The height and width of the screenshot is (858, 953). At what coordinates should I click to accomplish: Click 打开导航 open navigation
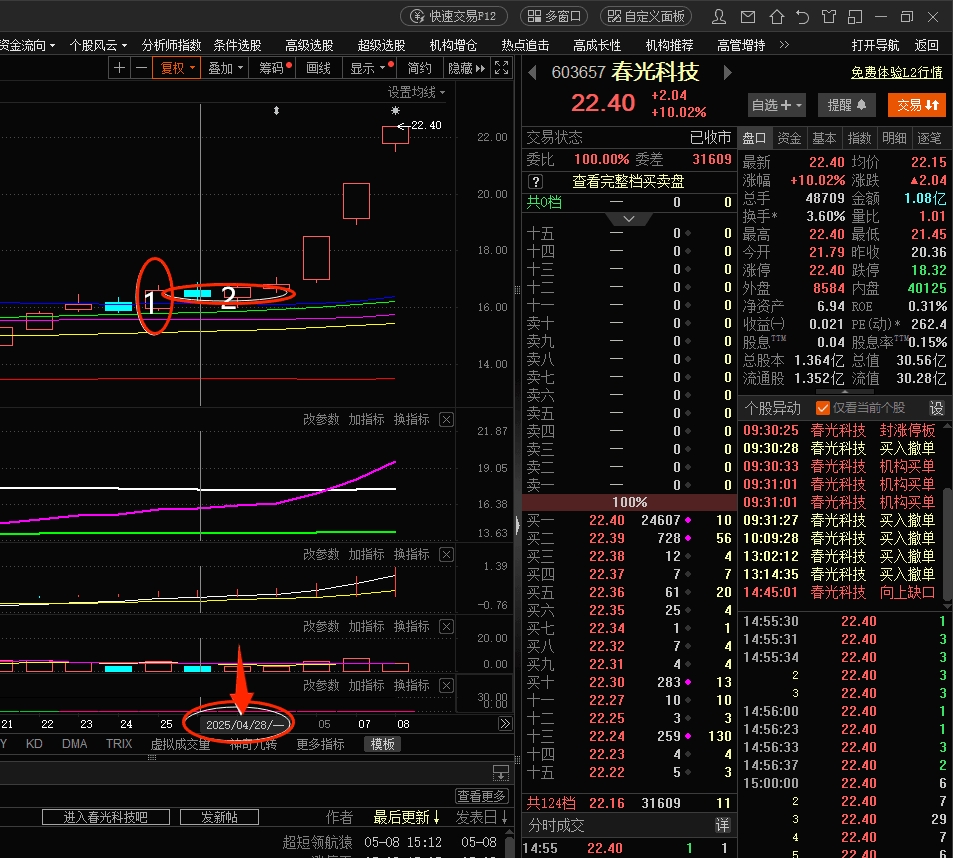click(x=875, y=46)
